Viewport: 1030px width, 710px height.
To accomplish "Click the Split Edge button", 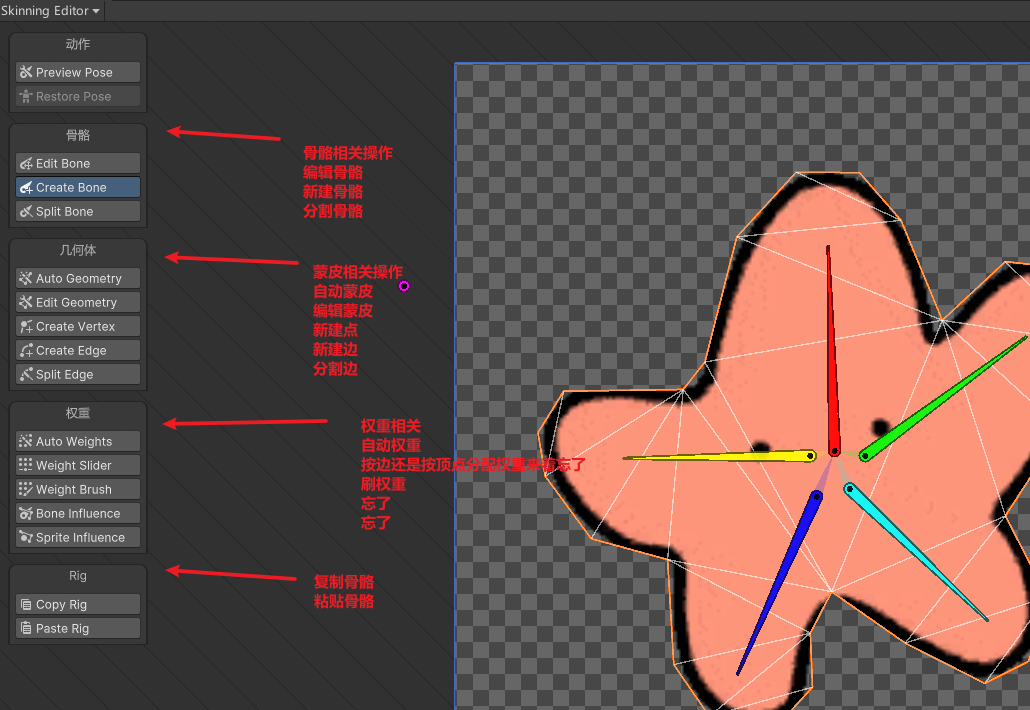I will (78, 375).
